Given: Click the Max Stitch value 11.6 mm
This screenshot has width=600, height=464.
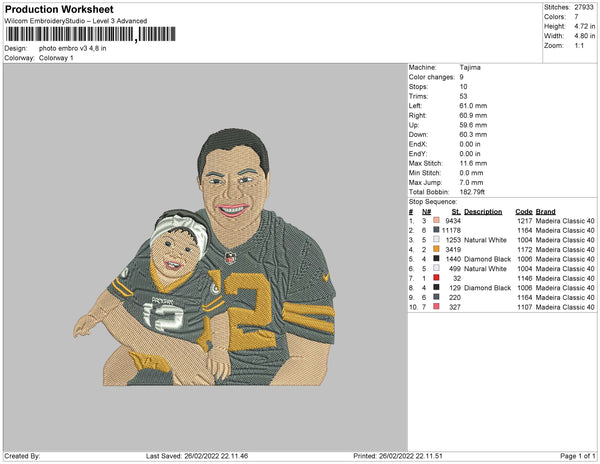Looking at the screenshot, I should pyautogui.click(x=473, y=163).
